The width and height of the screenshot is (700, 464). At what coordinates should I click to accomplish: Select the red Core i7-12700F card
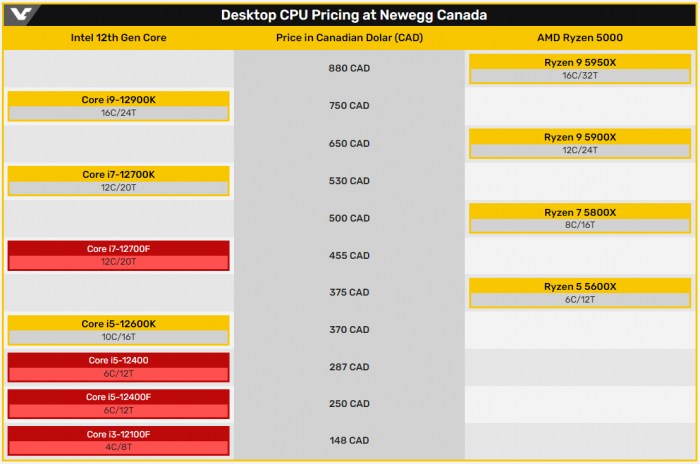[119, 255]
